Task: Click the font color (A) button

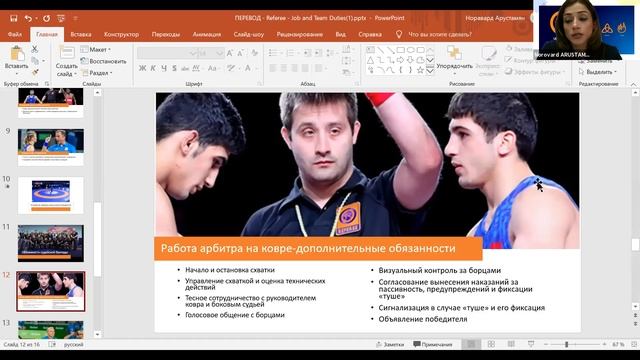Action: pyautogui.click(x=248, y=68)
